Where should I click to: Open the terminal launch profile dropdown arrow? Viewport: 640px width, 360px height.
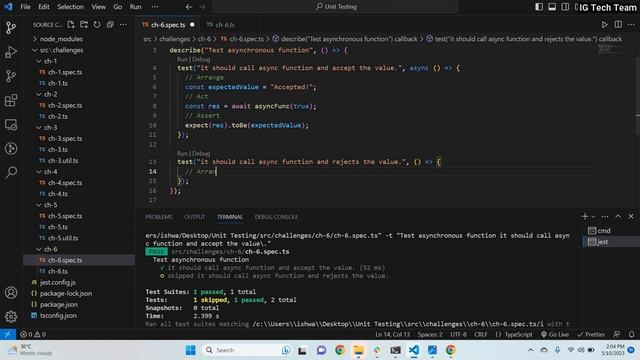(593, 217)
